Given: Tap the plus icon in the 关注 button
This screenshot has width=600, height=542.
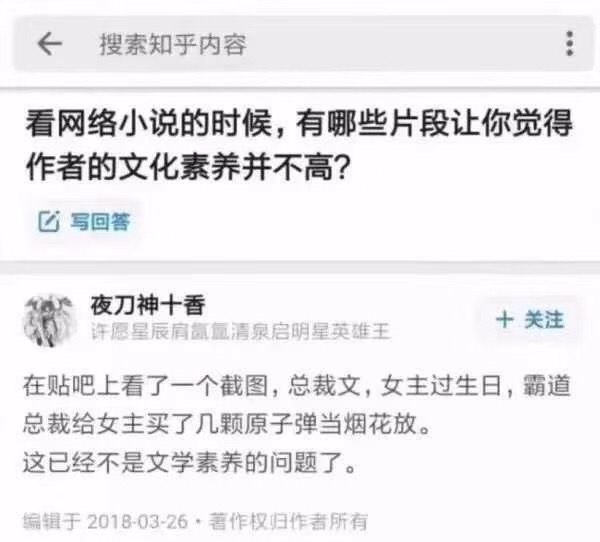Looking at the screenshot, I should [504, 320].
